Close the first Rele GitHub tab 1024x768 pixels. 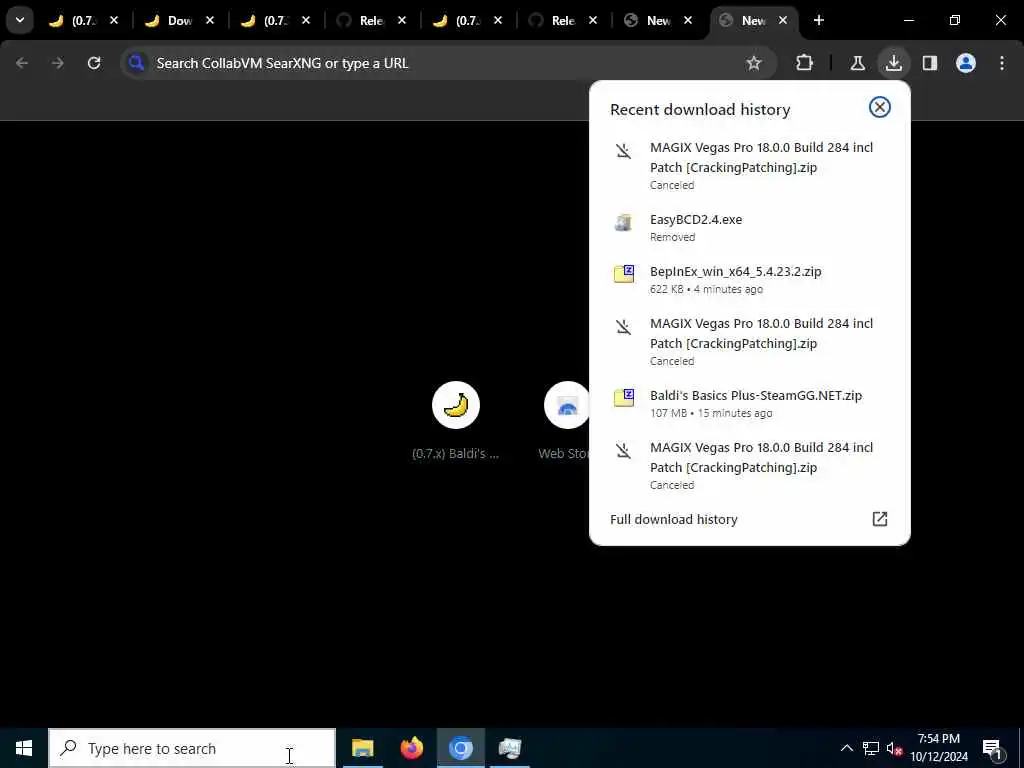(402, 20)
